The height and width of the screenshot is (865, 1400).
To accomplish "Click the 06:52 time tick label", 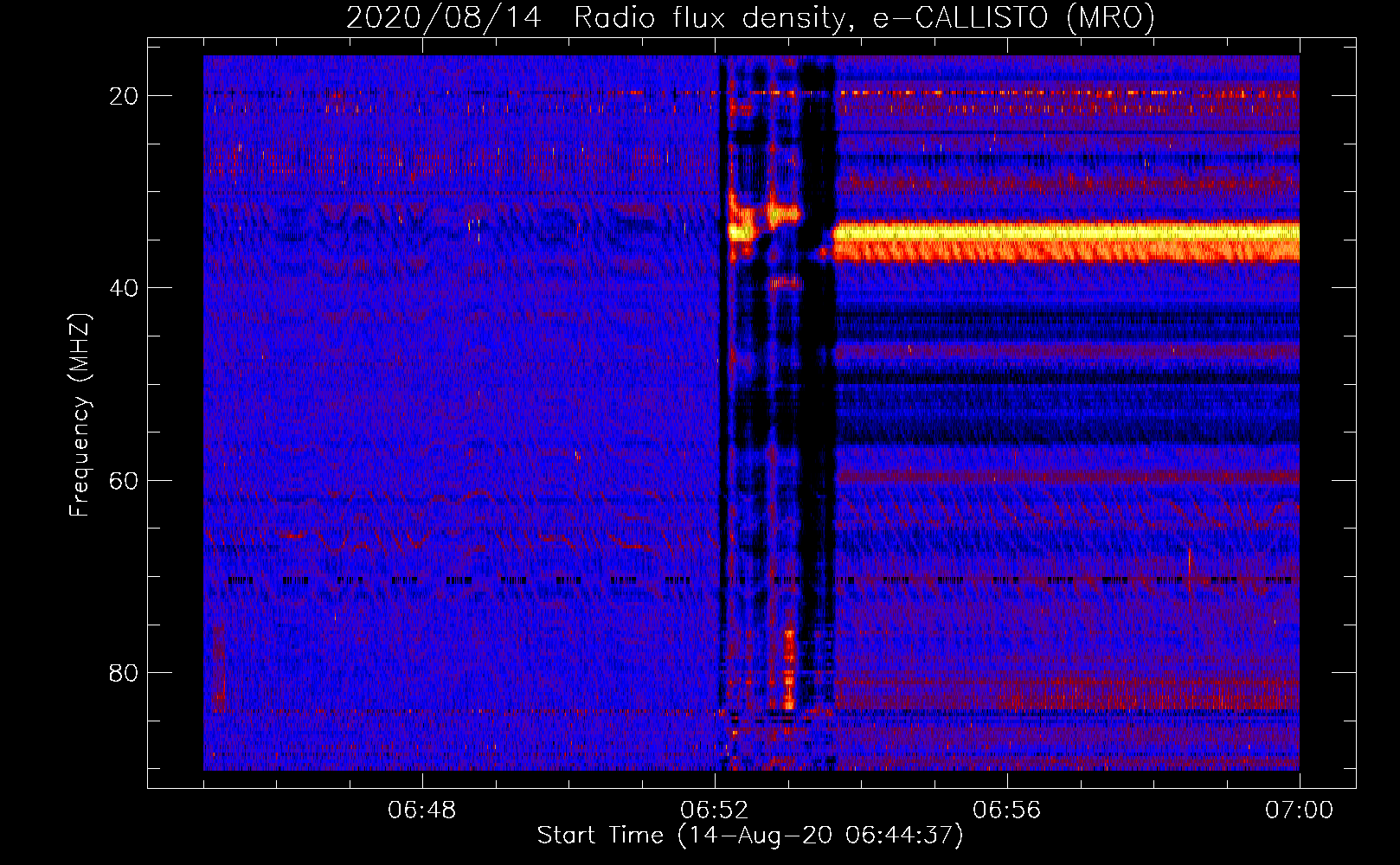I will [715, 811].
